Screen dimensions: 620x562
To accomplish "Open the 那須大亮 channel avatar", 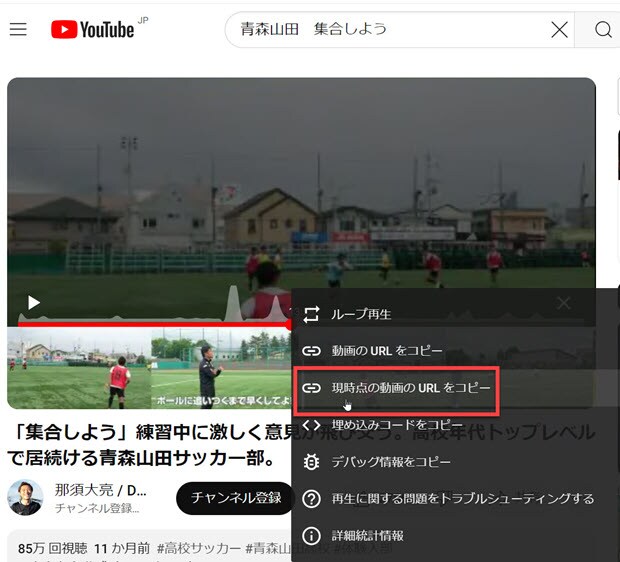I will coord(25,498).
